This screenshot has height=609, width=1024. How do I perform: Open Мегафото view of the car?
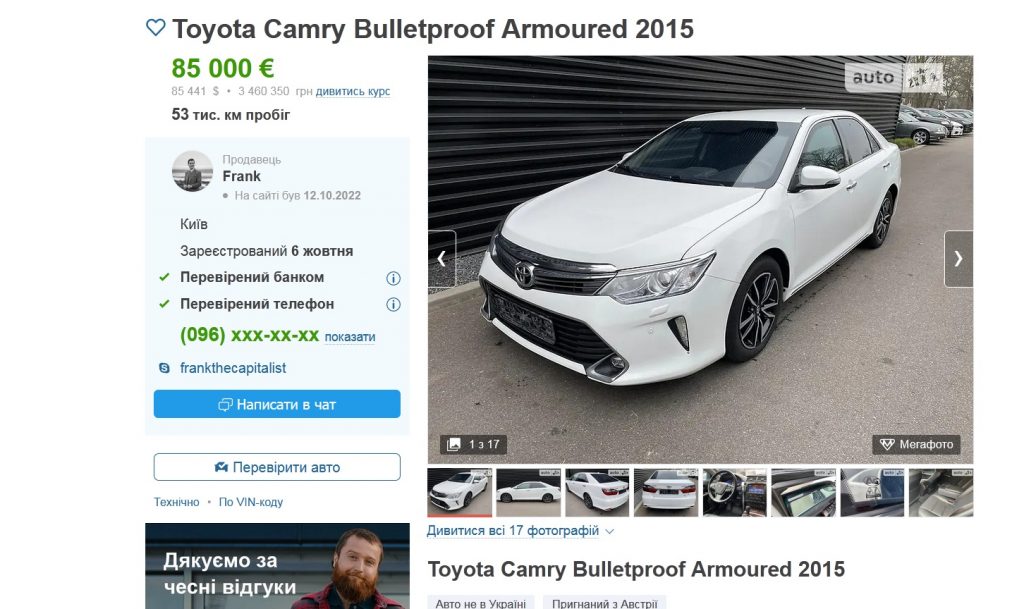click(x=916, y=445)
